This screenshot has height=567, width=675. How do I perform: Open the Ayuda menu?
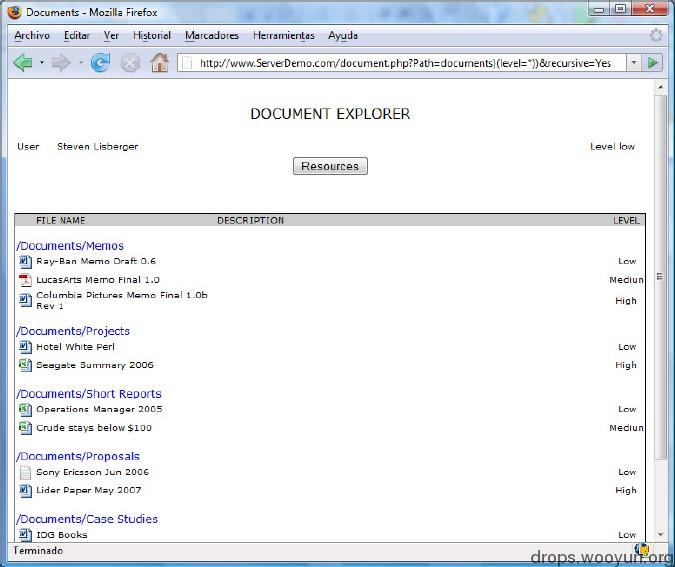pos(343,36)
